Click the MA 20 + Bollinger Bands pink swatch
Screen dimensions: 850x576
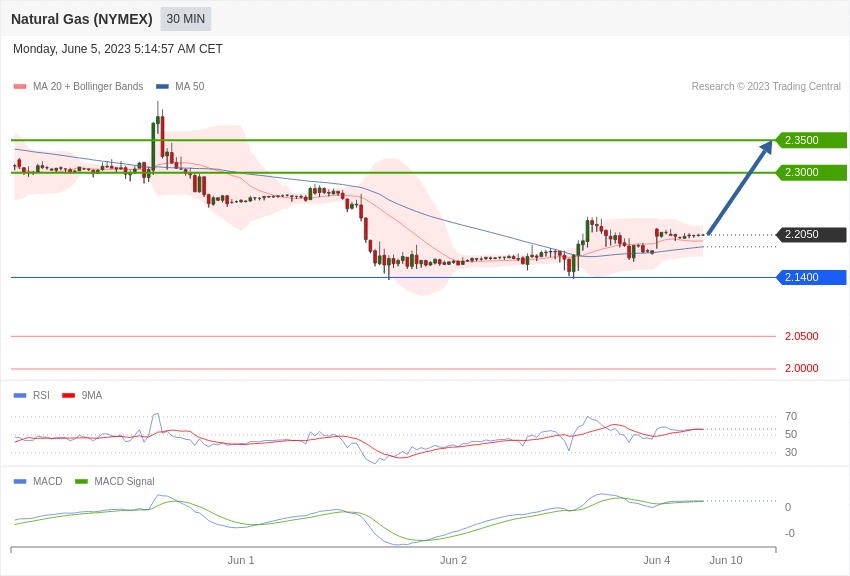coord(20,86)
